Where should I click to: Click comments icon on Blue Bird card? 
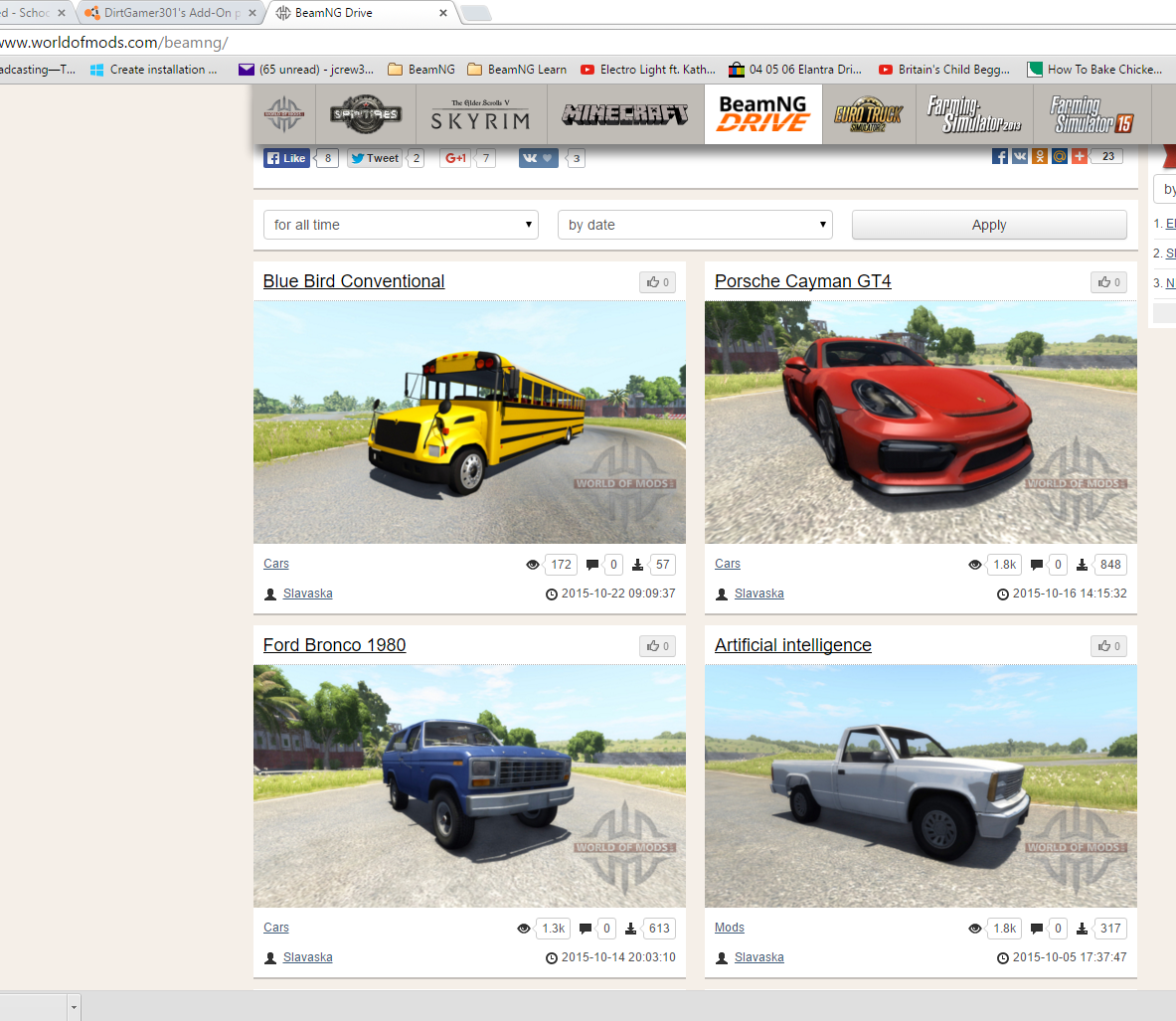[592, 565]
